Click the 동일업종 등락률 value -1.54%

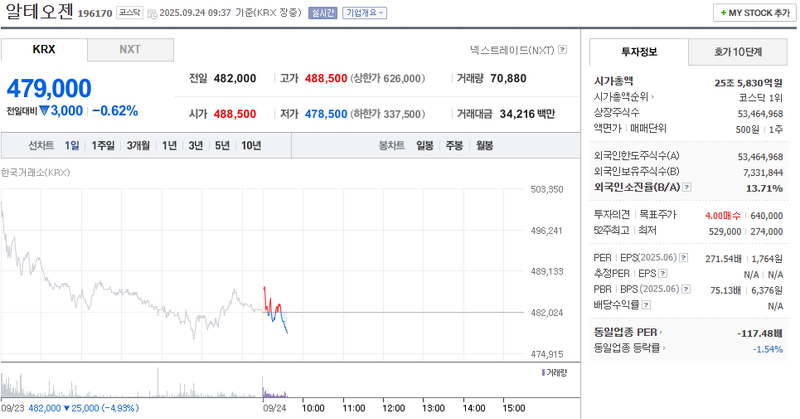pos(768,349)
